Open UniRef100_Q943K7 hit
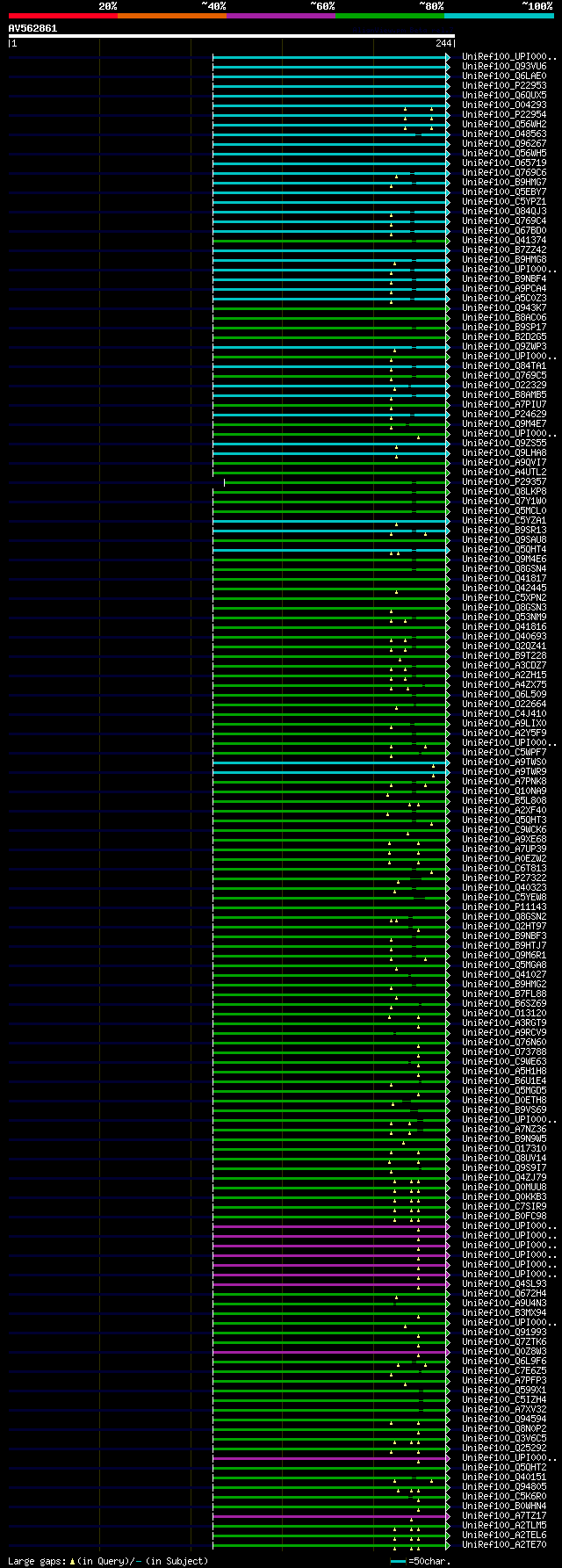The image size is (562, 1568). point(504,307)
